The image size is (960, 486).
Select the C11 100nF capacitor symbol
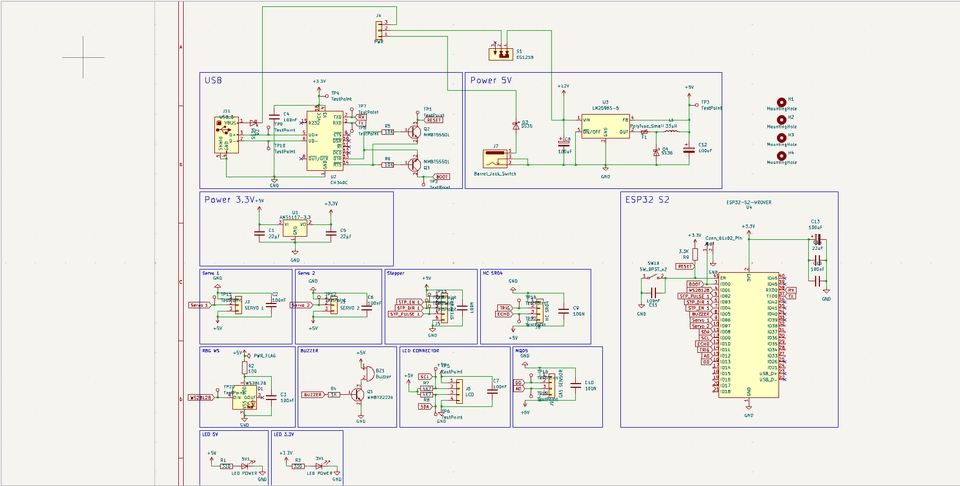(x=653, y=293)
